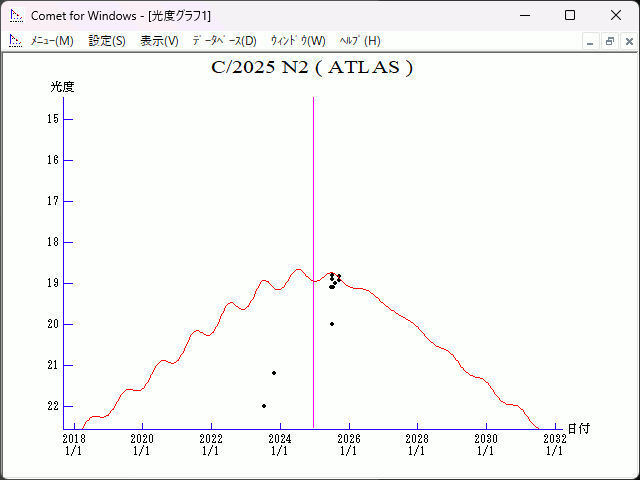640x480 pixels.
Task: Close the inner 光度グラフ1 document window
Action: (x=627, y=41)
